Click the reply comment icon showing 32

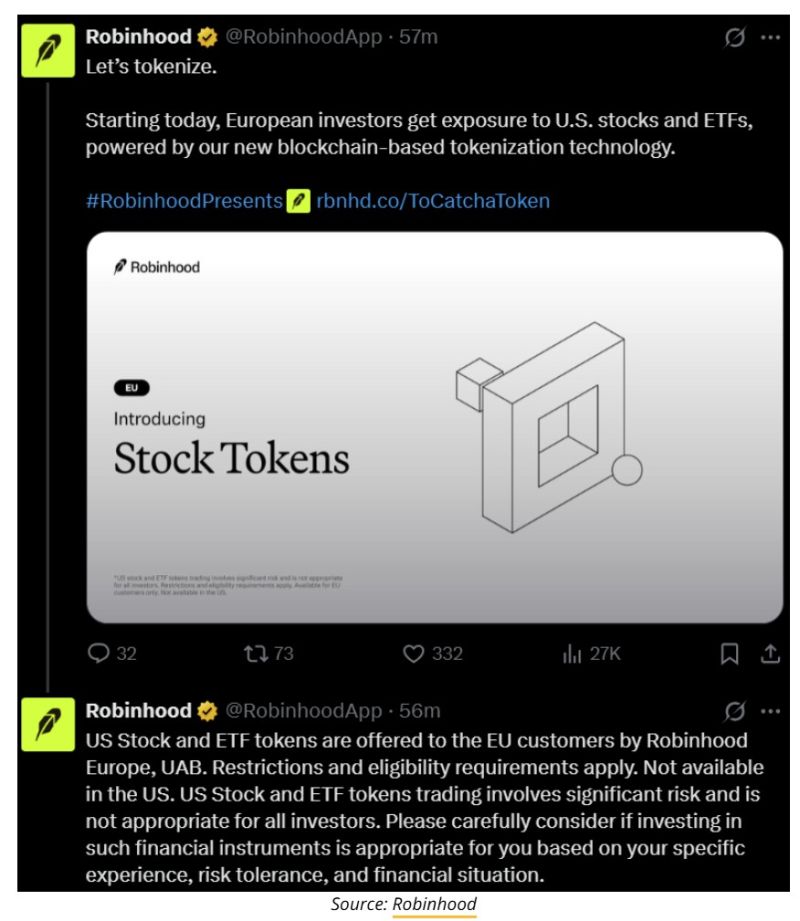pos(99,653)
